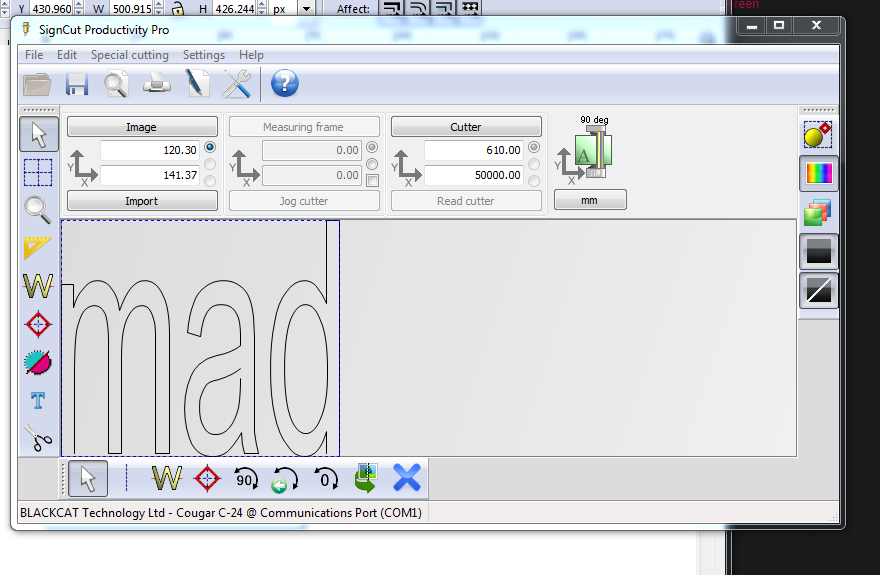Rotate image 90 degrees icon
Screen dimensions: 880x575
coord(245,480)
